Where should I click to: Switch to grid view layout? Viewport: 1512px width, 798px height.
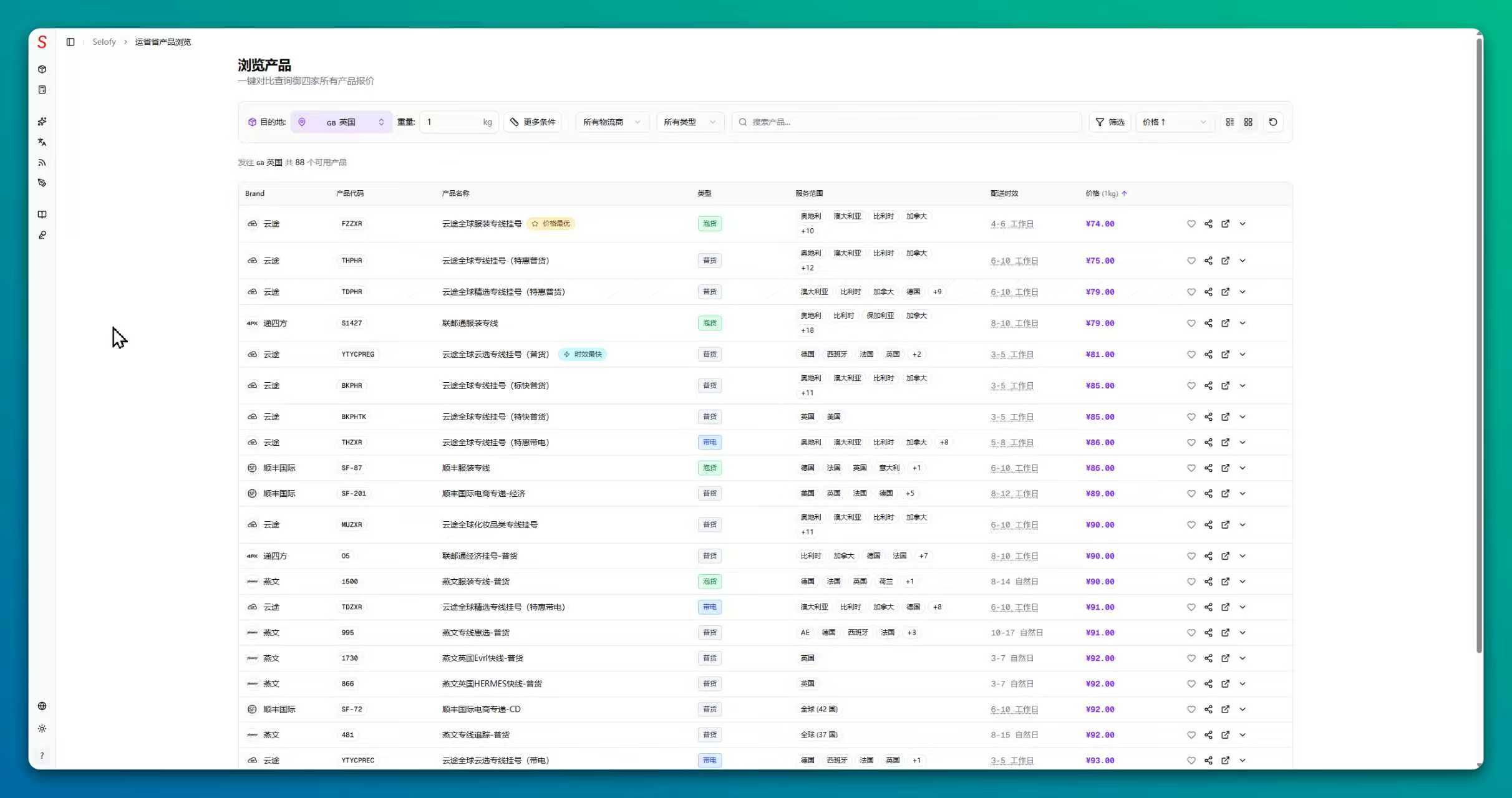[x=1248, y=122]
